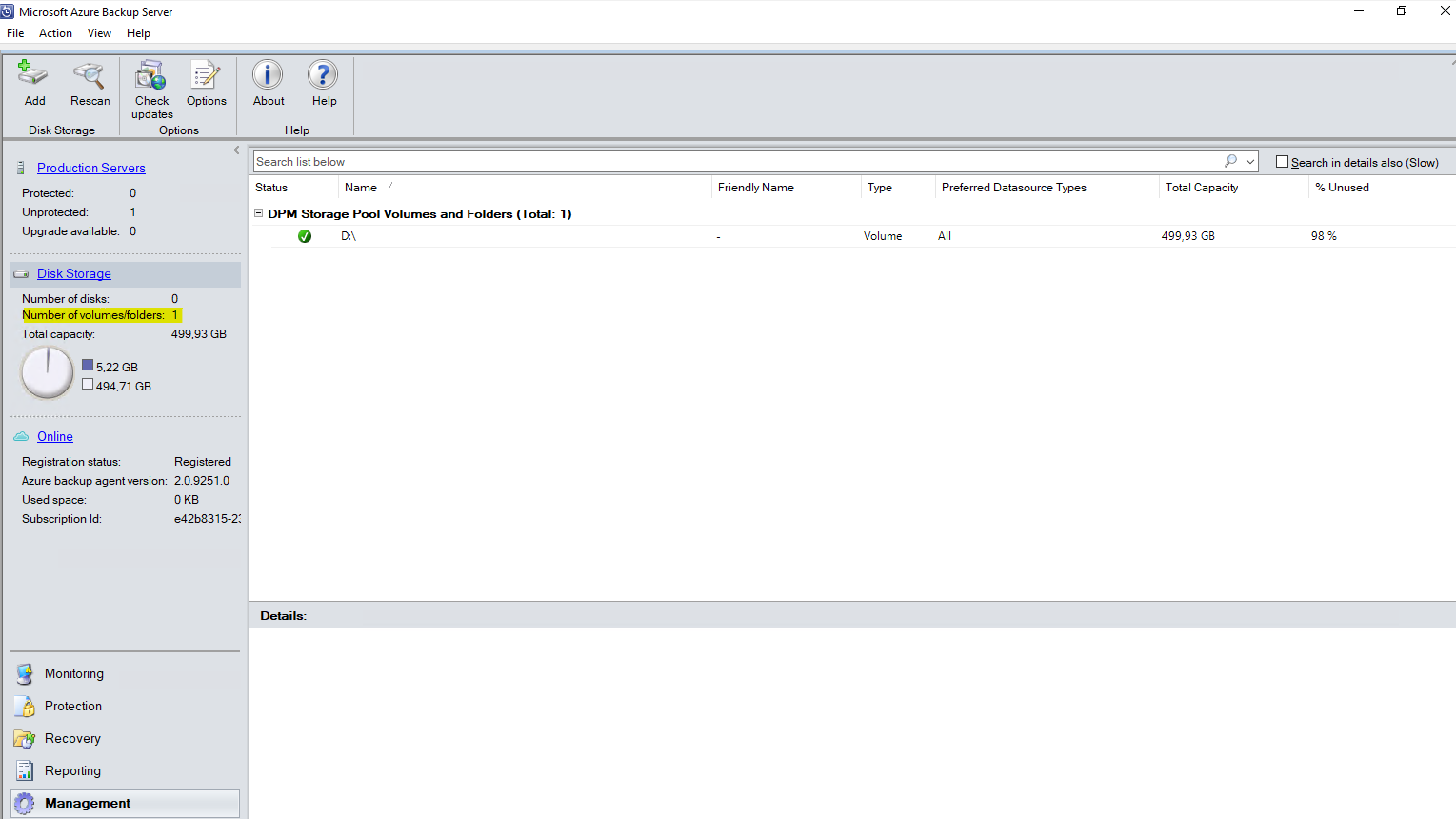The width and height of the screenshot is (1456, 819).
Task: Click the Number of volumes/folders label
Action: coord(93,315)
